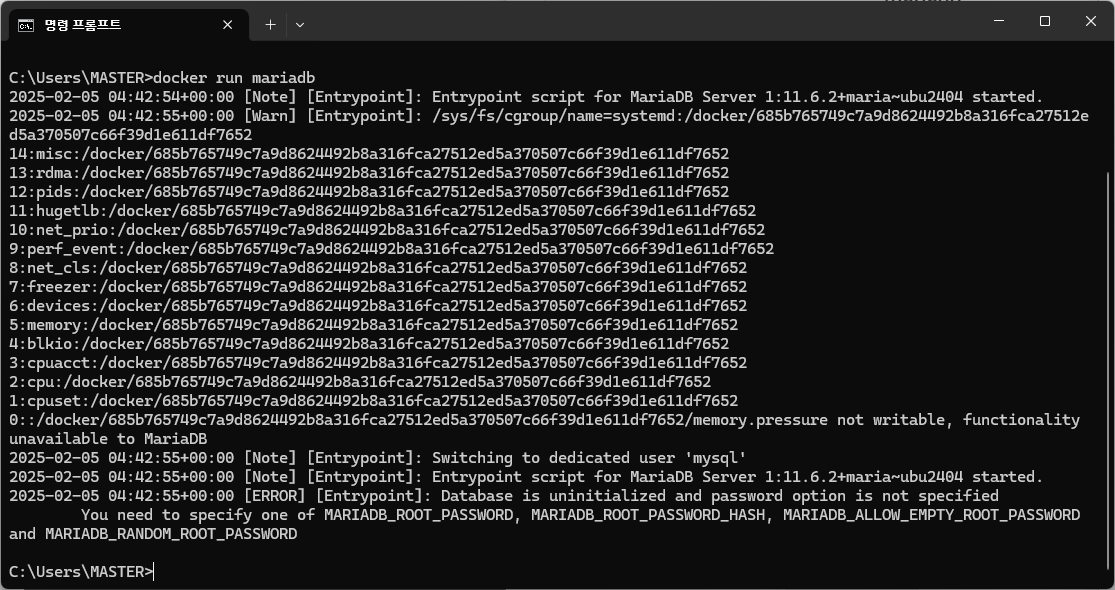This screenshot has width=1115, height=590.
Task: Click the command prompt icon in tab
Action: [x=26, y=26]
